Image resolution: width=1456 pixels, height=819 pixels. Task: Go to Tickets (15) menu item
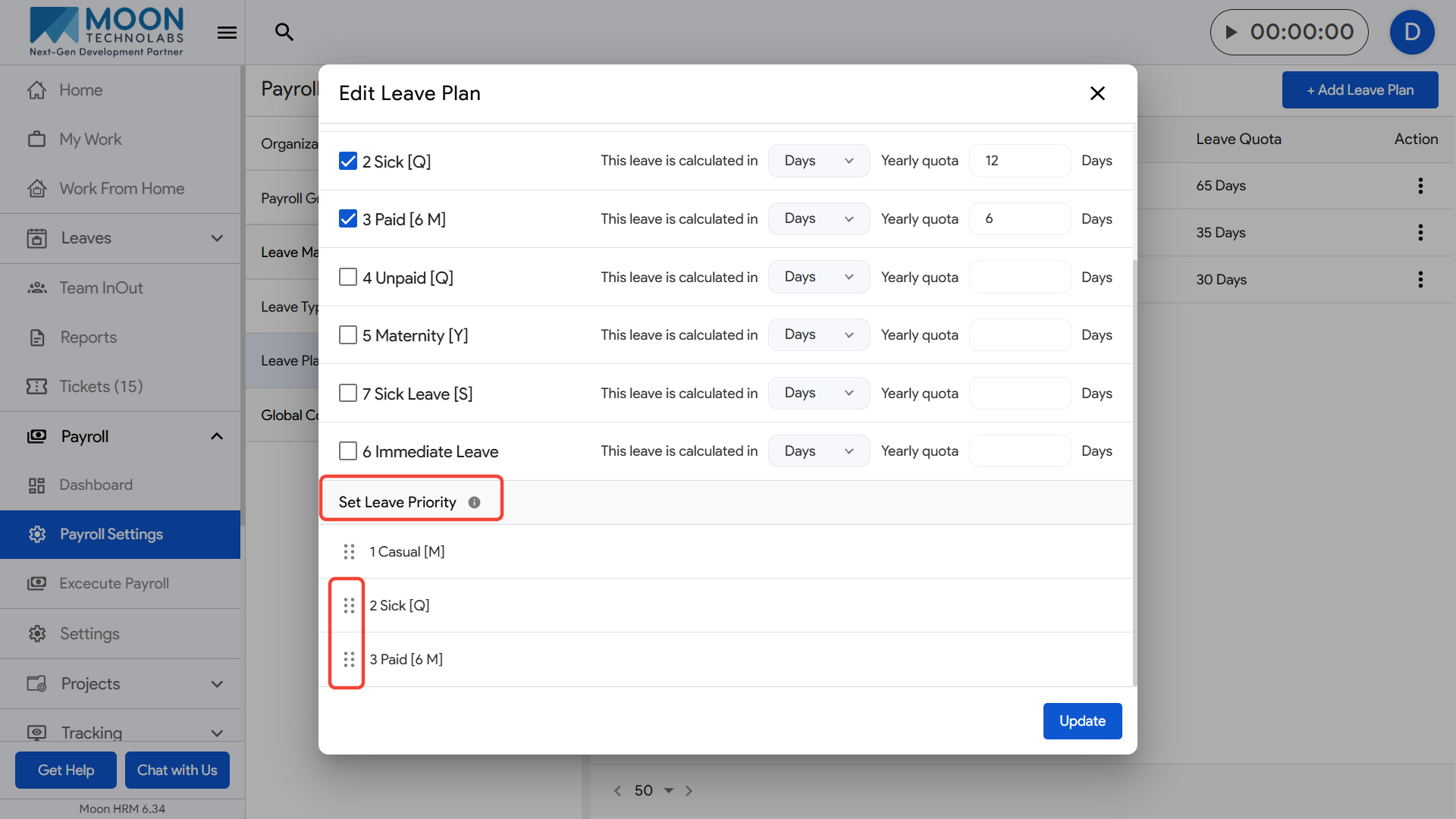(101, 387)
